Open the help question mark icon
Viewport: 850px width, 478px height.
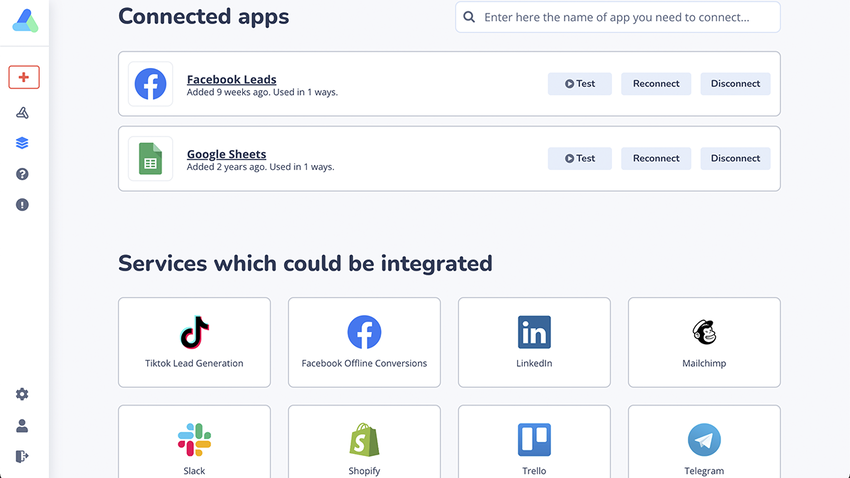22,174
